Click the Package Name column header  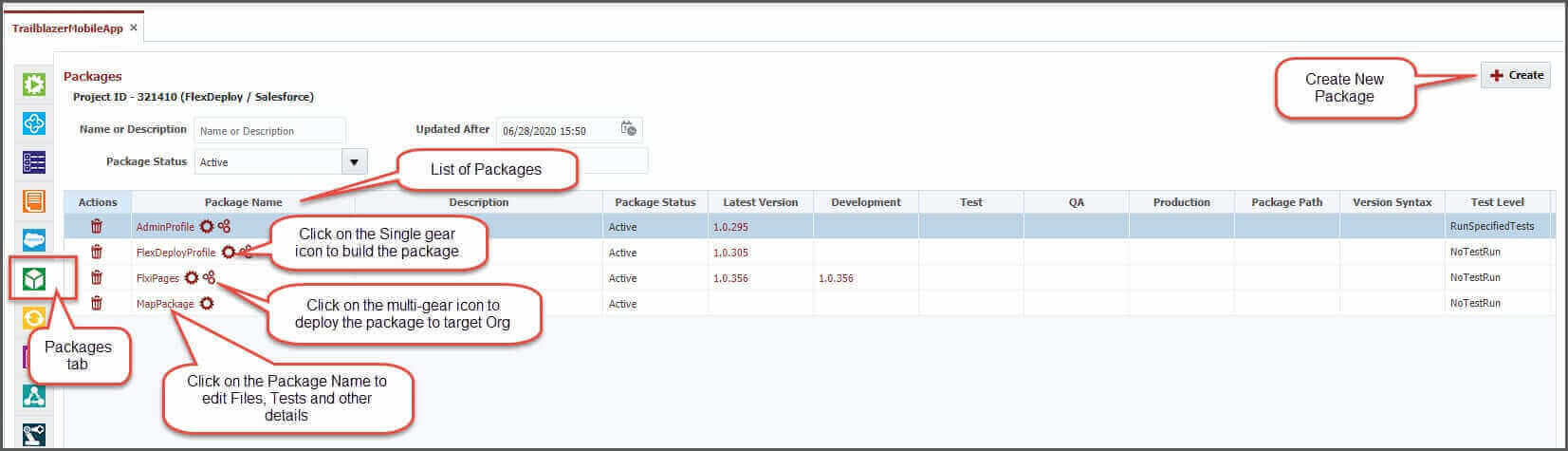point(243,201)
